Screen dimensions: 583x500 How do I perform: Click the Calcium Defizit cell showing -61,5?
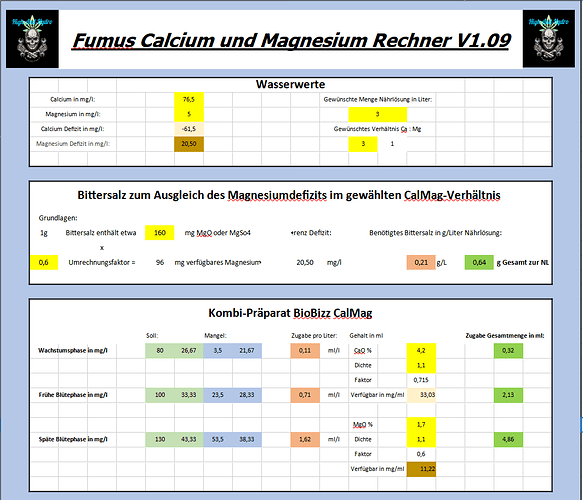pyautogui.click(x=189, y=129)
